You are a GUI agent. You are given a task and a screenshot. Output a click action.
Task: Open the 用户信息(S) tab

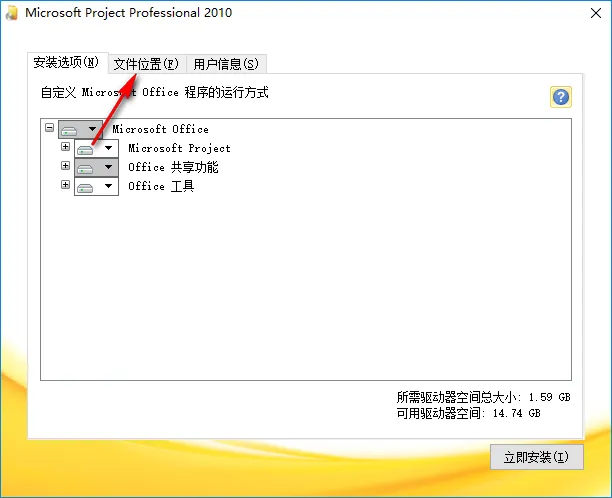click(226, 64)
